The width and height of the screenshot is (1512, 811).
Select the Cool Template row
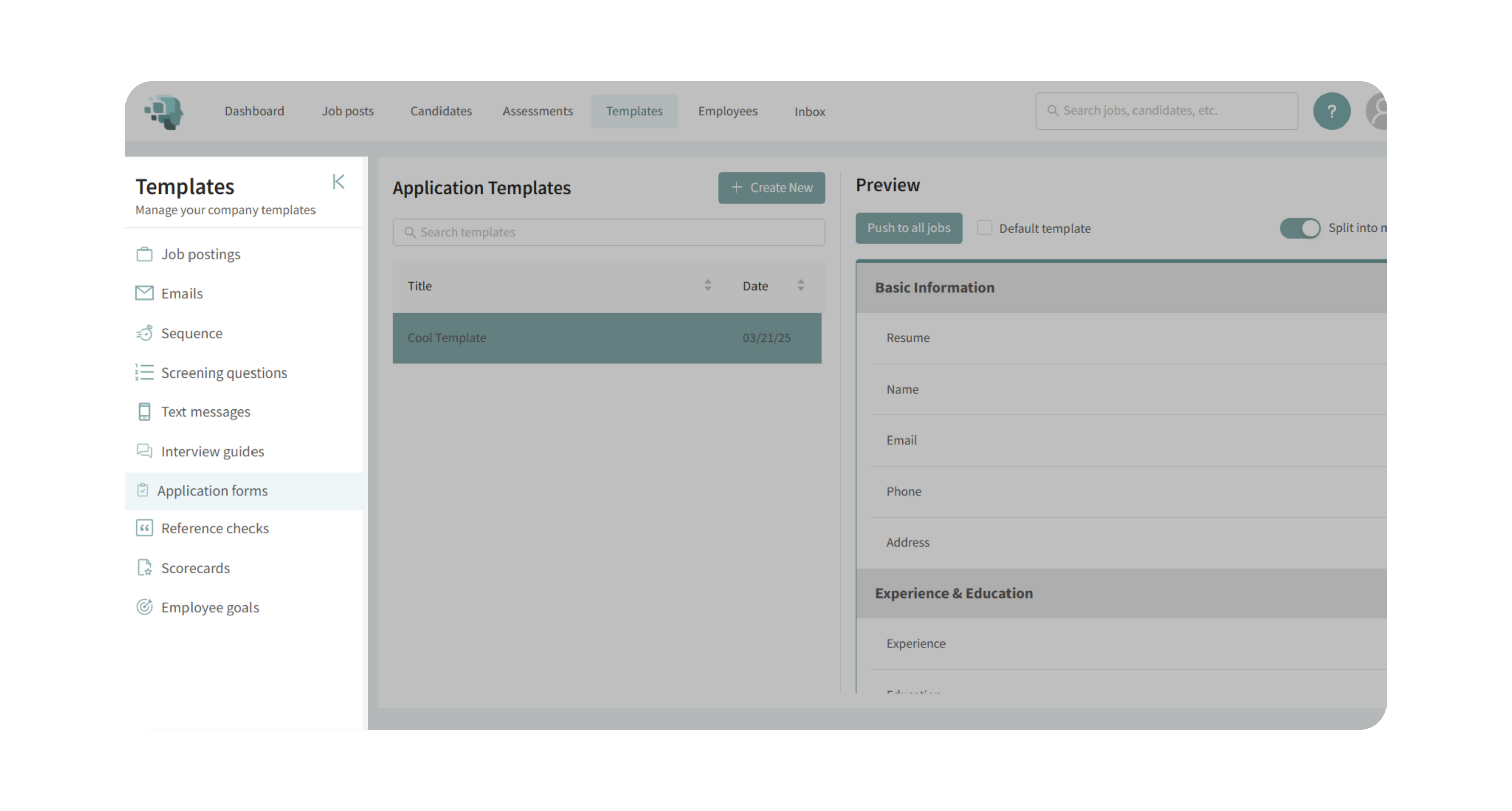(606, 338)
